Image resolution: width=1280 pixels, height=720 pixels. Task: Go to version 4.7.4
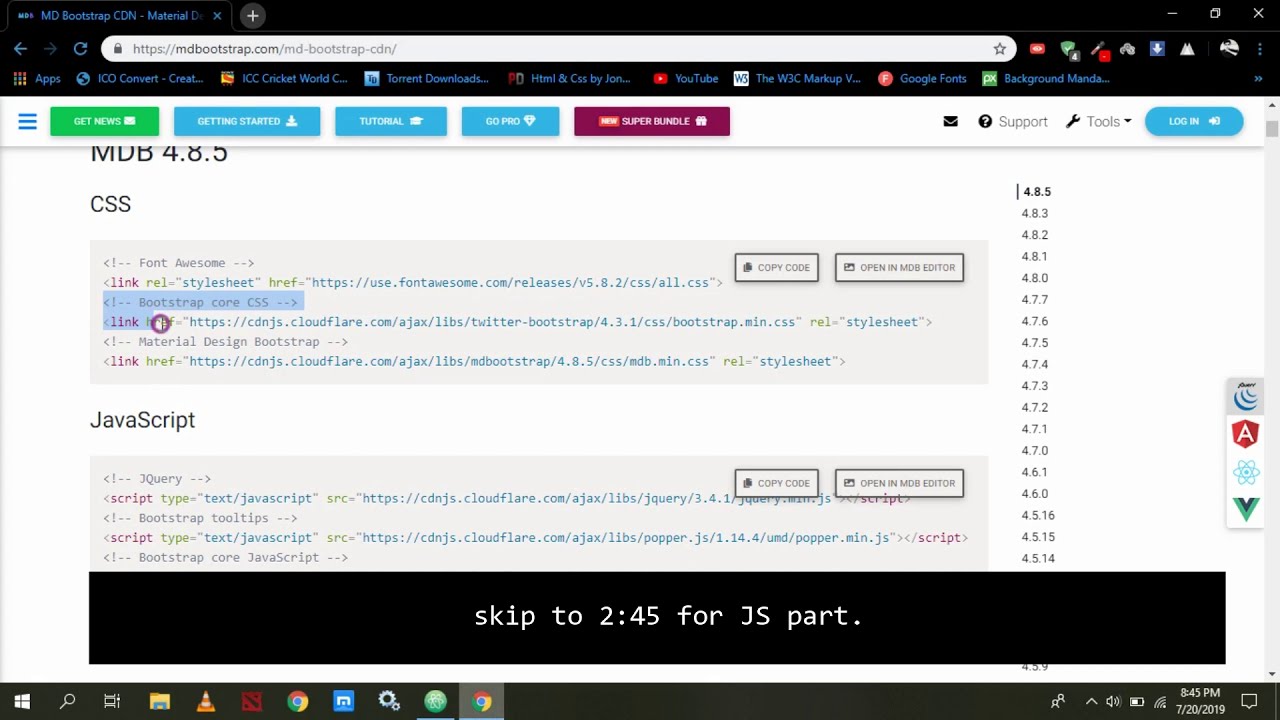[x=1034, y=364]
